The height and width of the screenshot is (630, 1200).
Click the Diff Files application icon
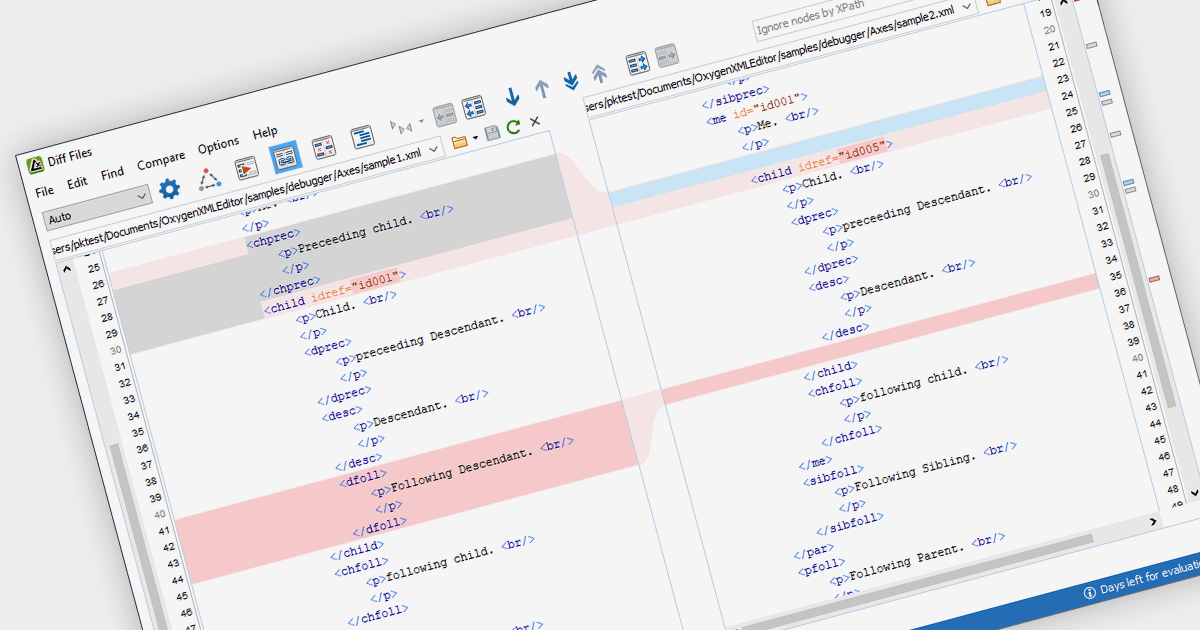tap(34, 164)
